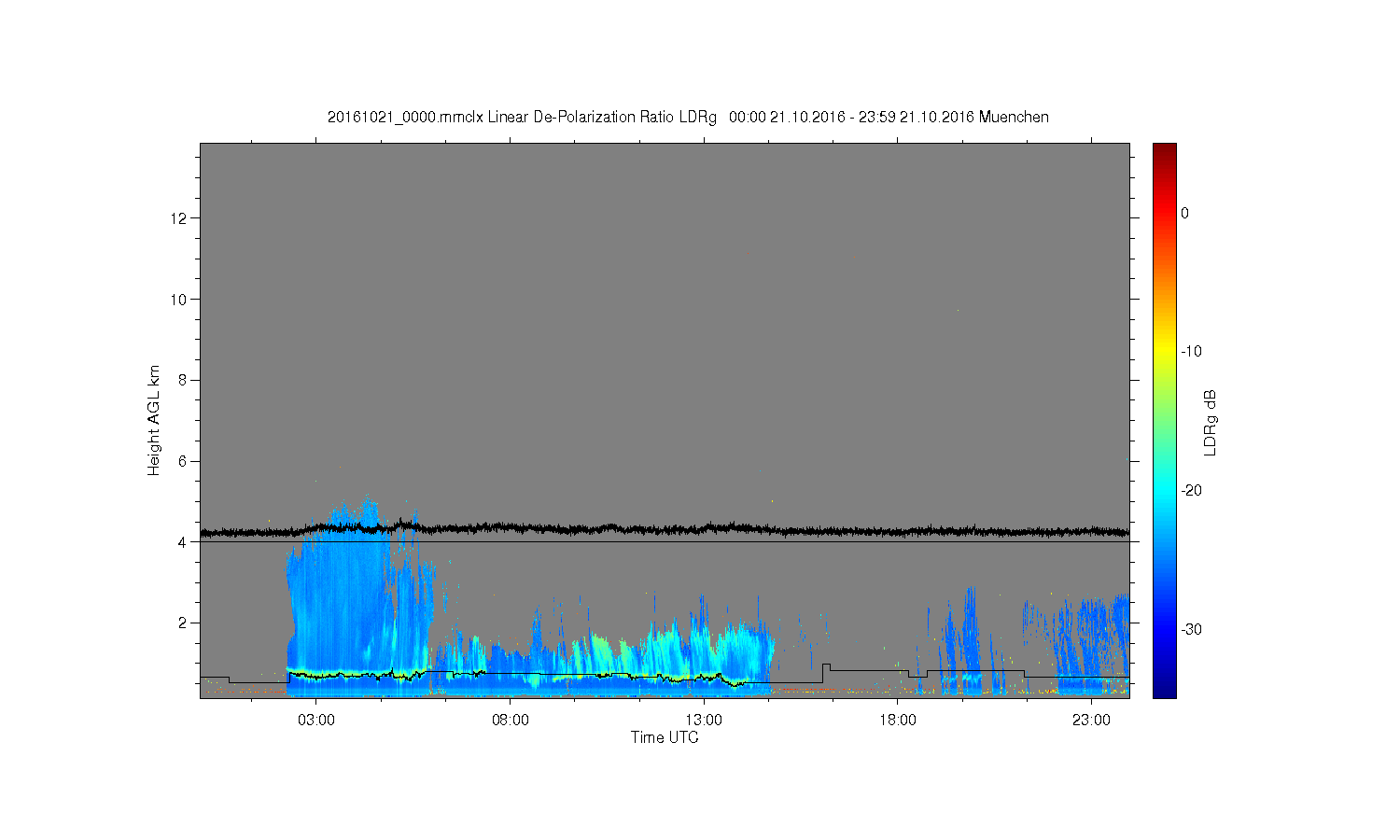Screen dimensions: 1400x840
Task: Click the plot title mentioning Linear De-Polarization Ratio
Action: [x=688, y=118]
